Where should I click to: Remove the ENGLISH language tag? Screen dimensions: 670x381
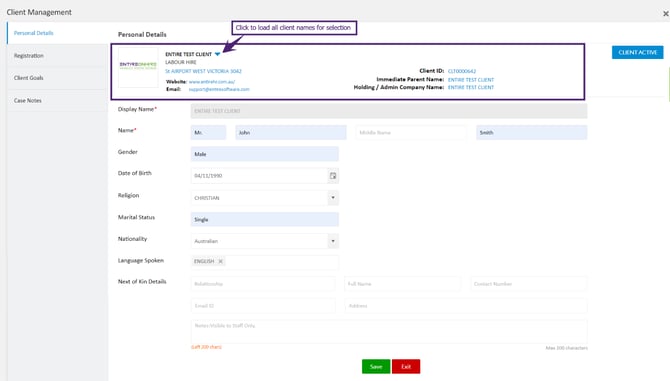click(x=220, y=261)
